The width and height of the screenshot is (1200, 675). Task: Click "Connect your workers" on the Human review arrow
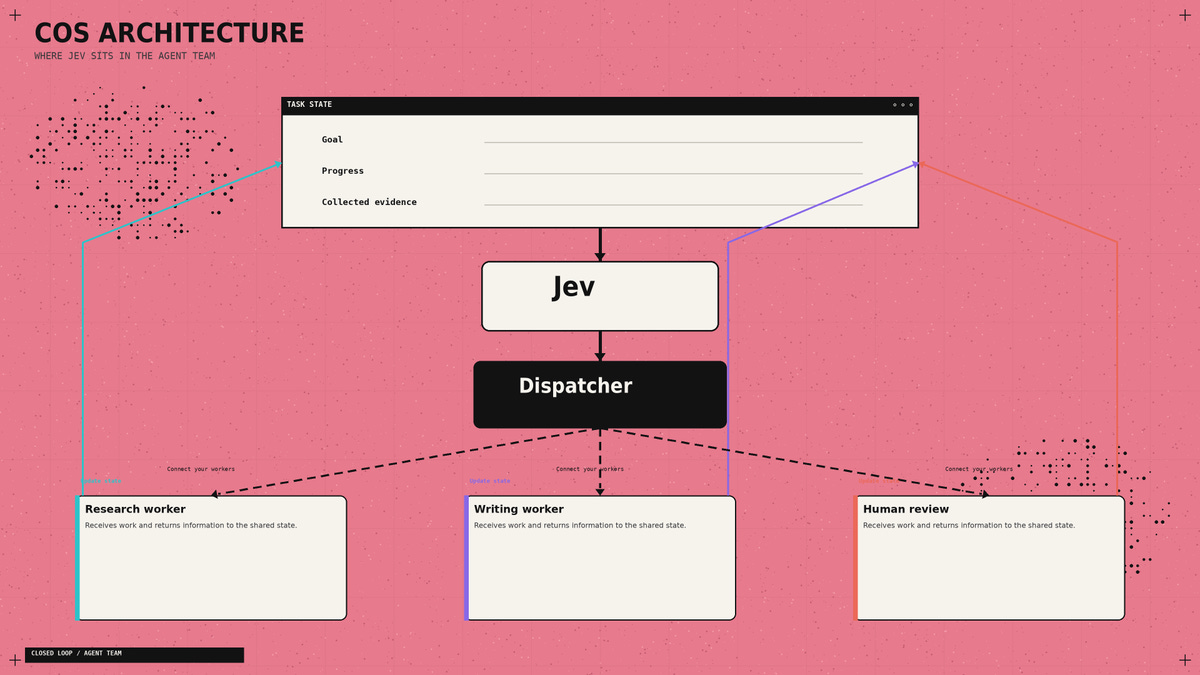pyautogui.click(x=979, y=469)
